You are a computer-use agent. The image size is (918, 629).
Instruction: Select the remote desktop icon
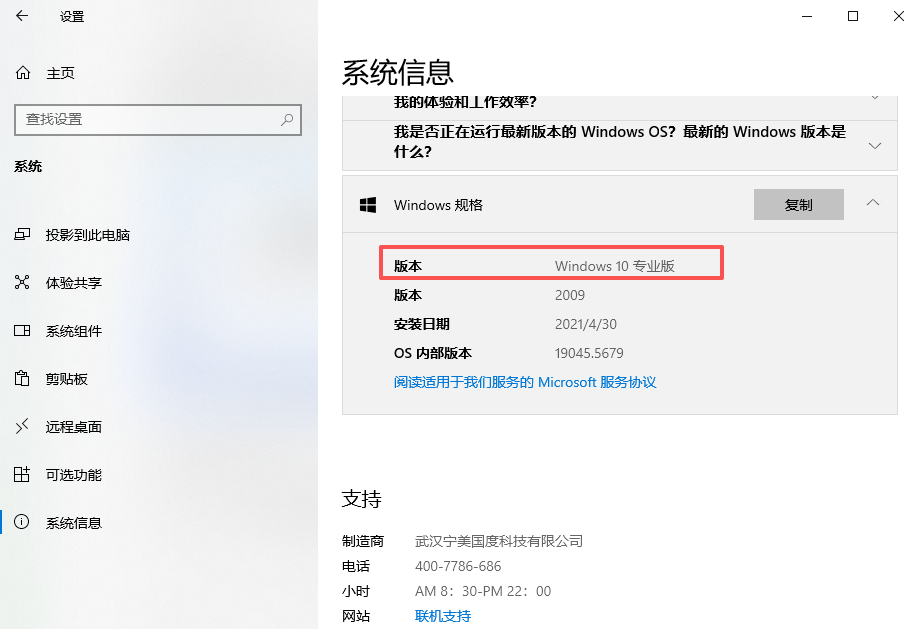pyautogui.click(x=22, y=426)
